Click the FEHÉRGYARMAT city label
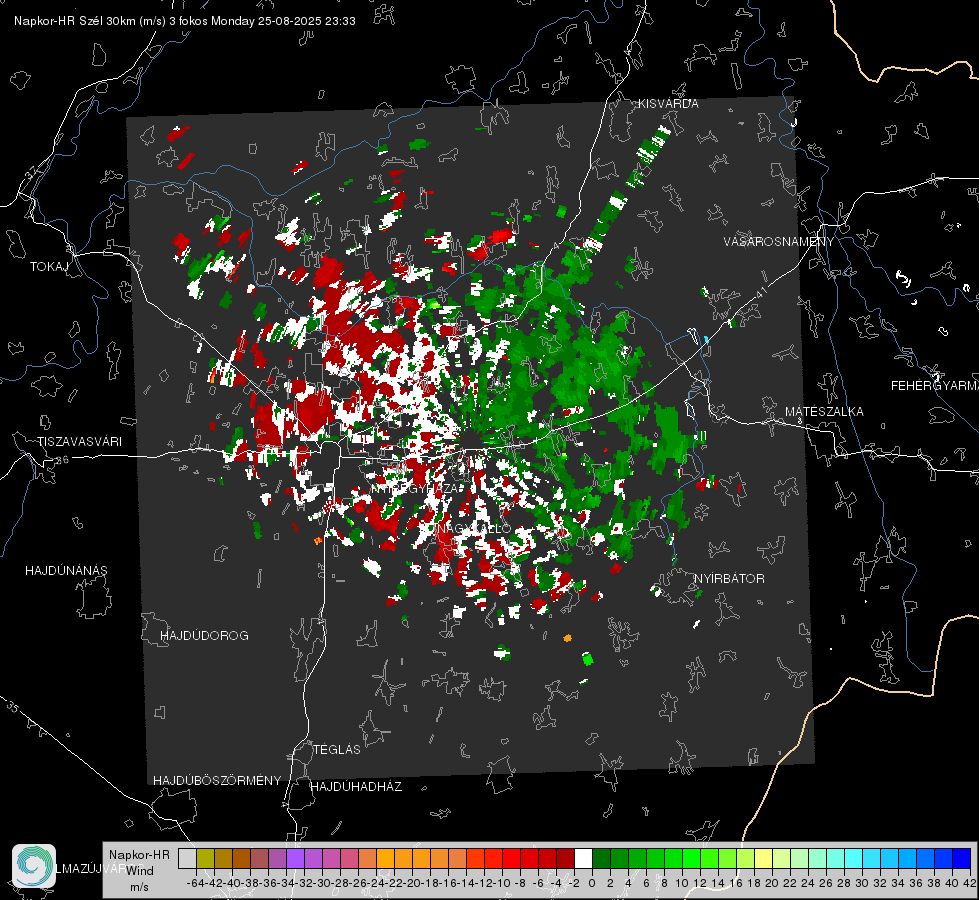Screen dimensions: 979x900 [935, 386]
